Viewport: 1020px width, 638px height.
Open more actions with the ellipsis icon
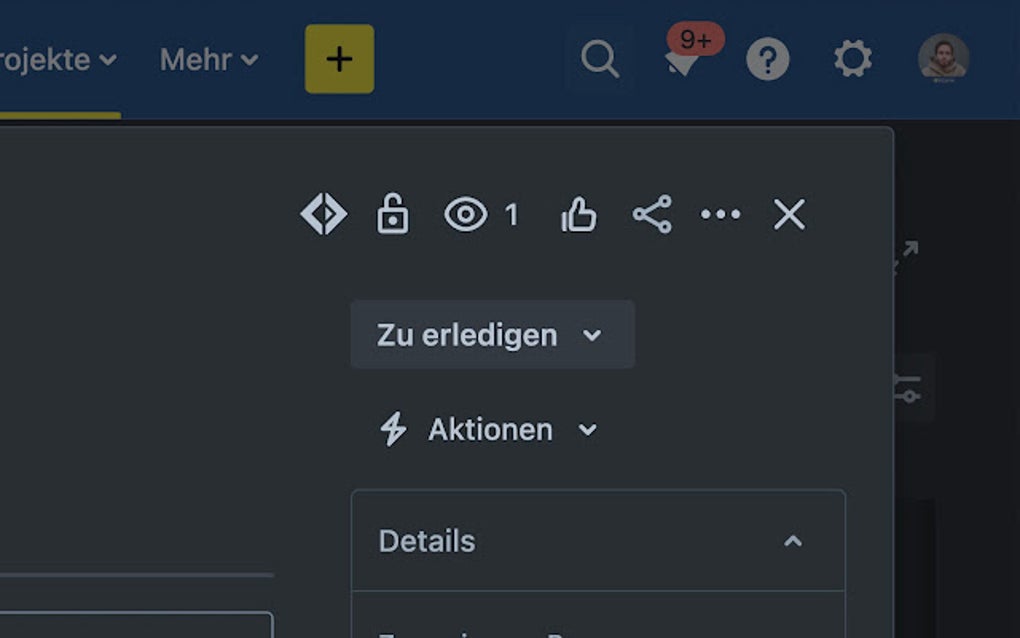720,214
